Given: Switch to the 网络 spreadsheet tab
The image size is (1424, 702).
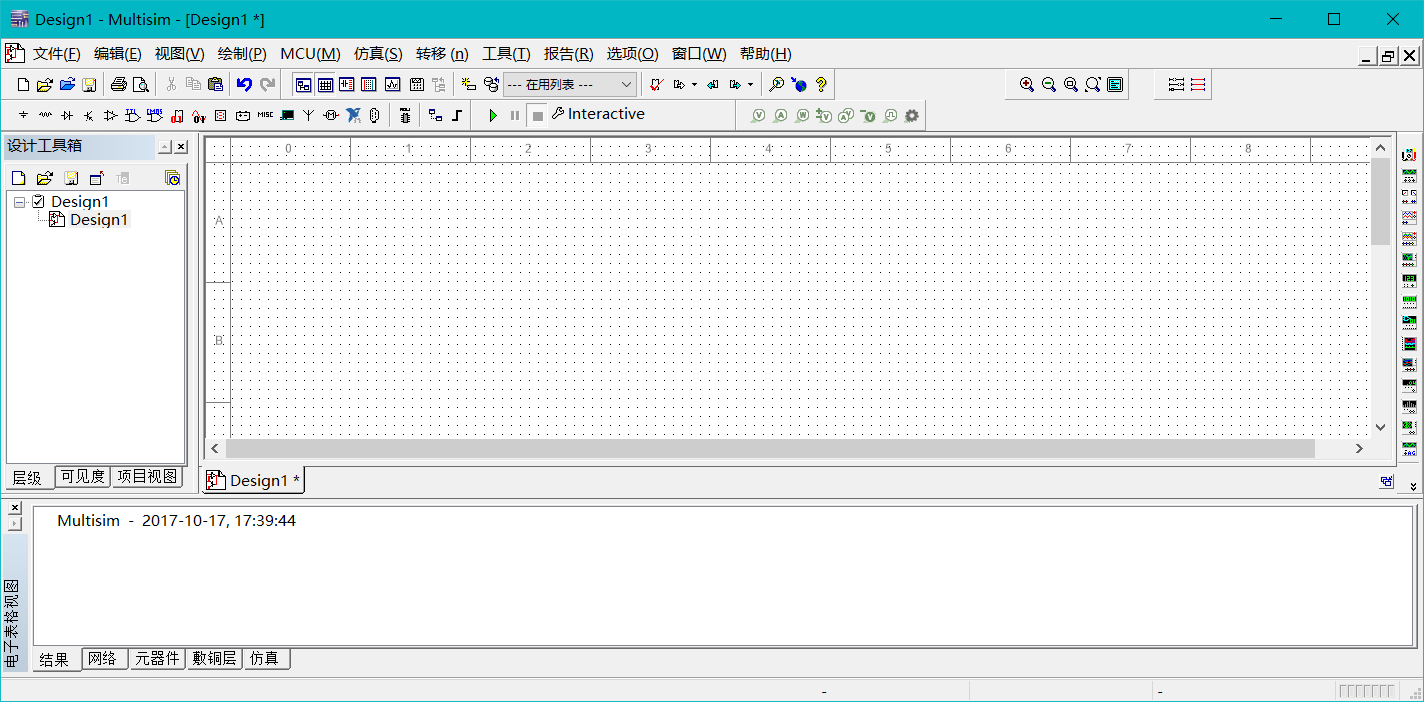Looking at the screenshot, I should pyautogui.click(x=105, y=659).
